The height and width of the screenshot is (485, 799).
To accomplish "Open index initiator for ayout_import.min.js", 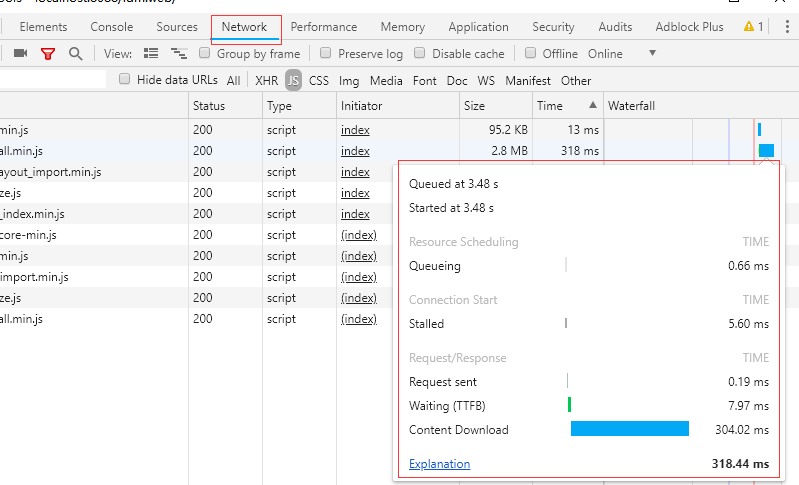I will pos(355,172).
